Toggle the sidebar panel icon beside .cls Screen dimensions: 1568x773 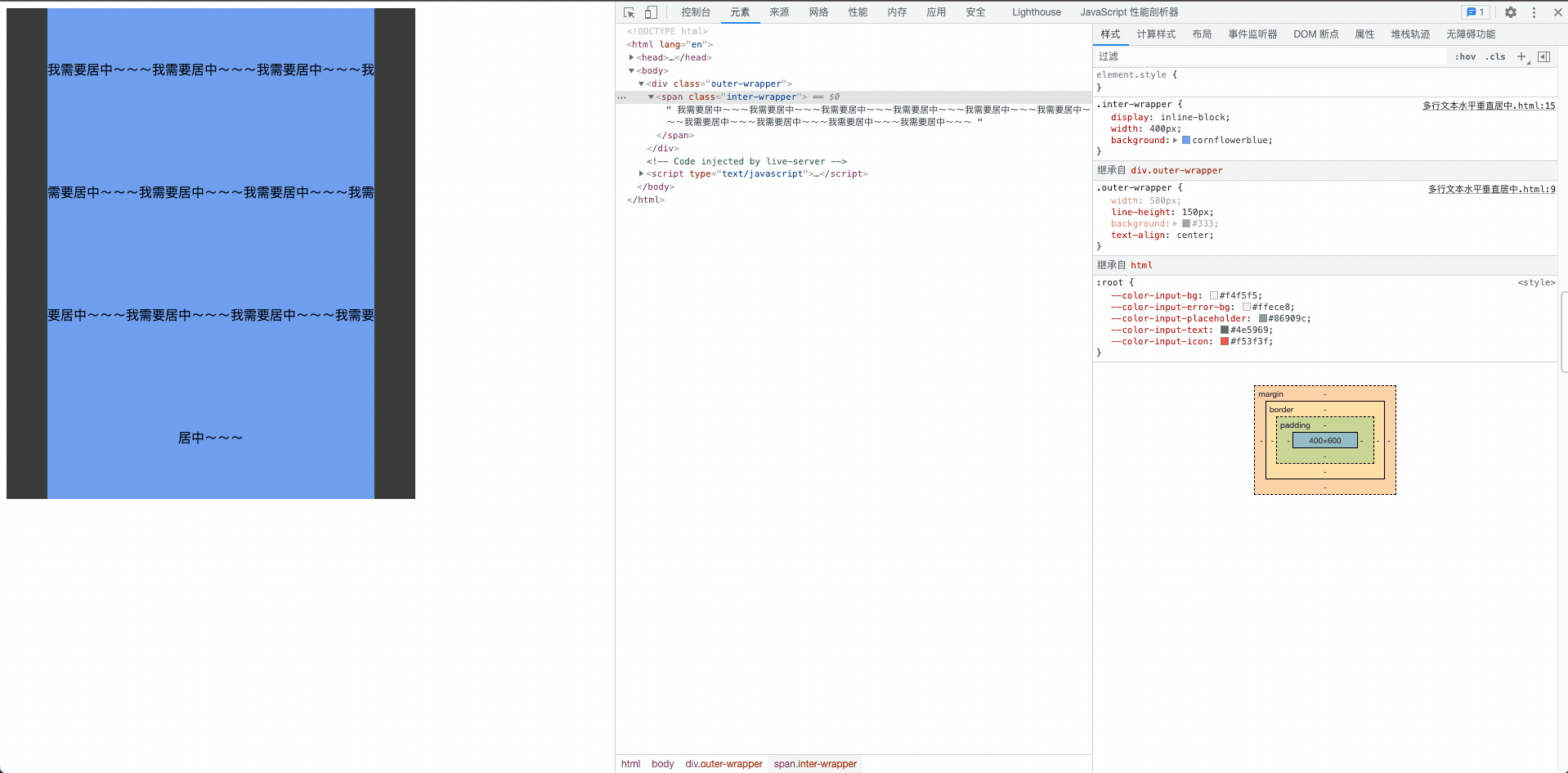1544,56
